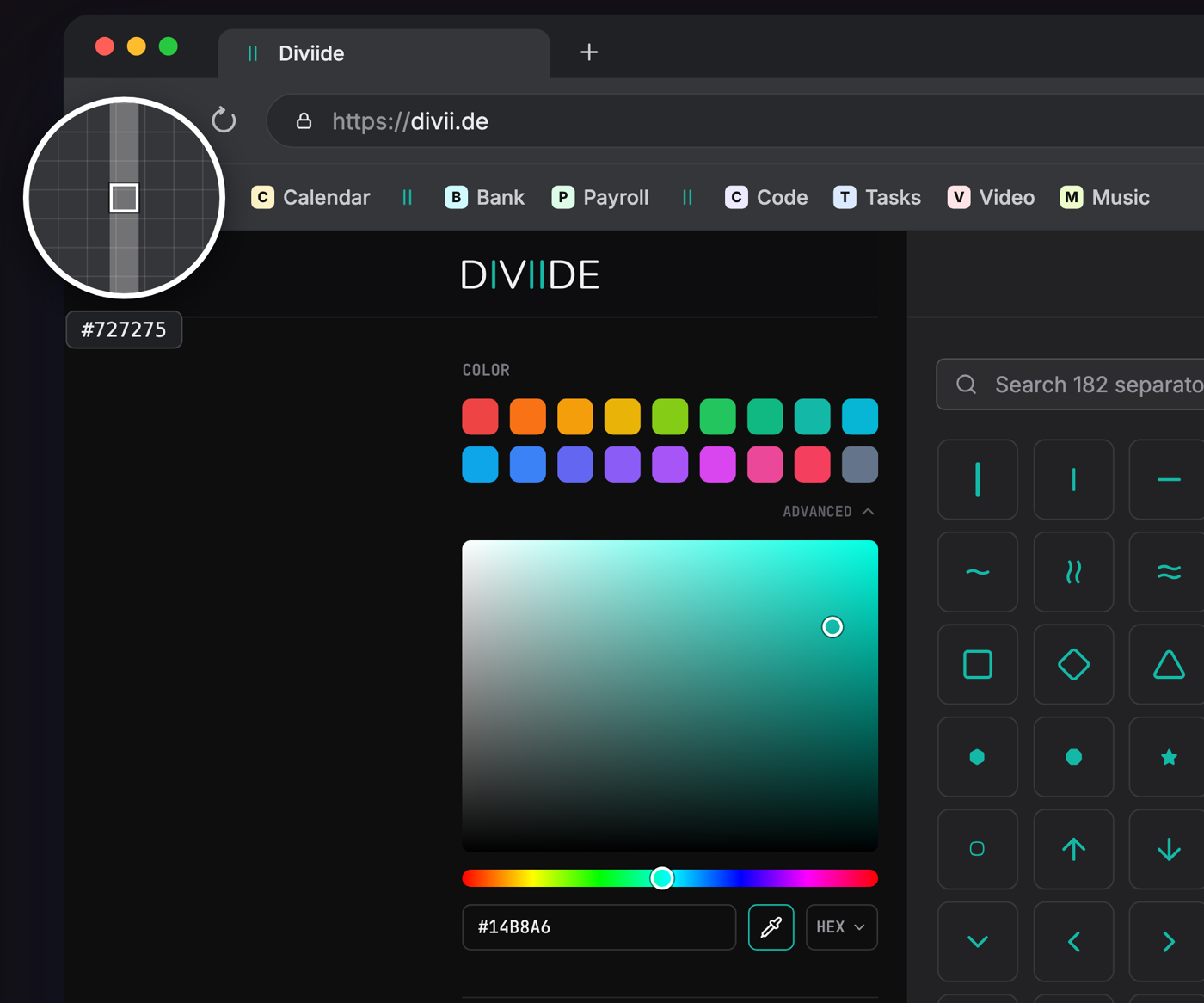Select the triangle outline separator
The image size is (1204, 1003).
(1168, 664)
